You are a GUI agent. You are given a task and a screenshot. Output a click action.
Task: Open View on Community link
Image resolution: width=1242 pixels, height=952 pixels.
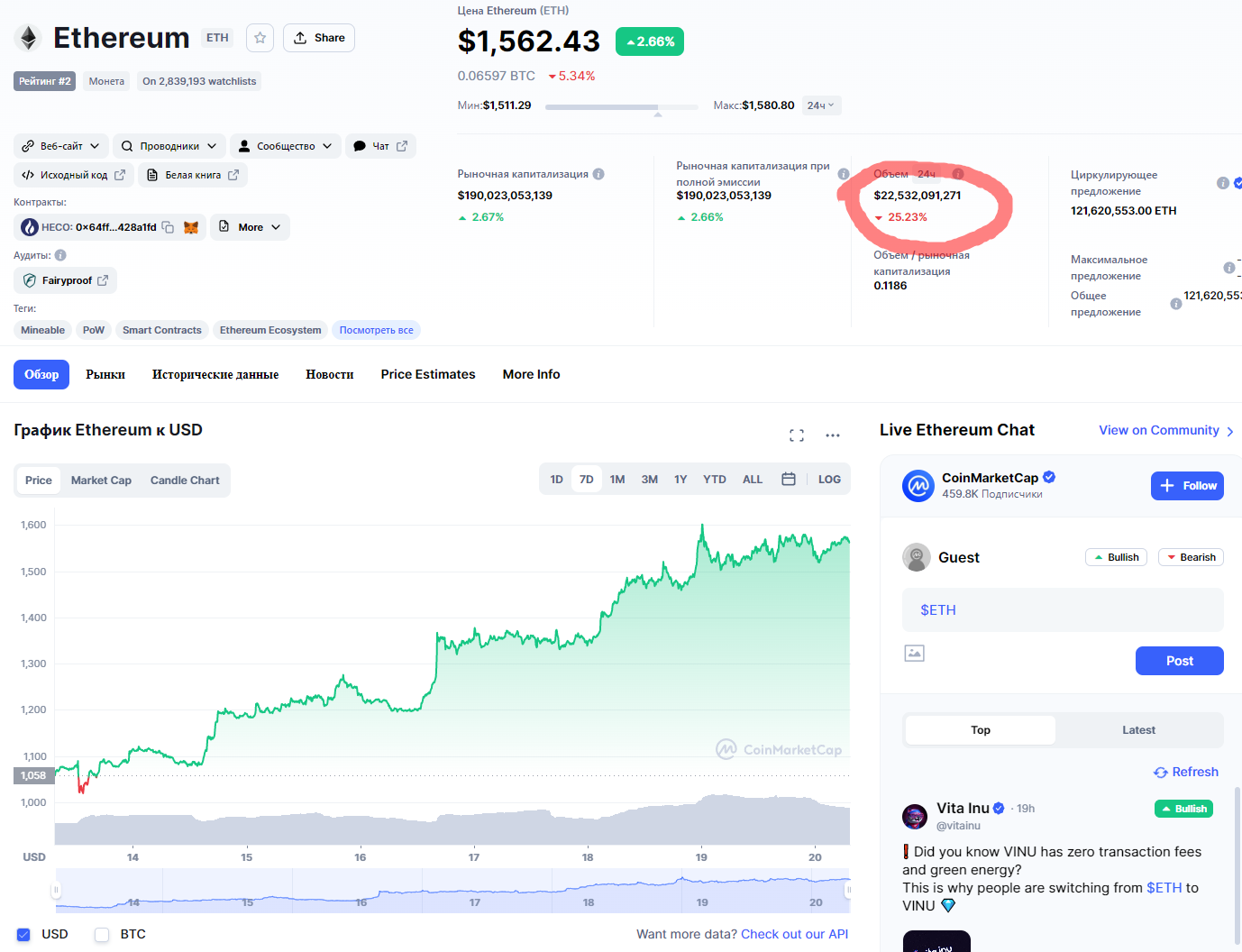click(x=1165, y=431)
